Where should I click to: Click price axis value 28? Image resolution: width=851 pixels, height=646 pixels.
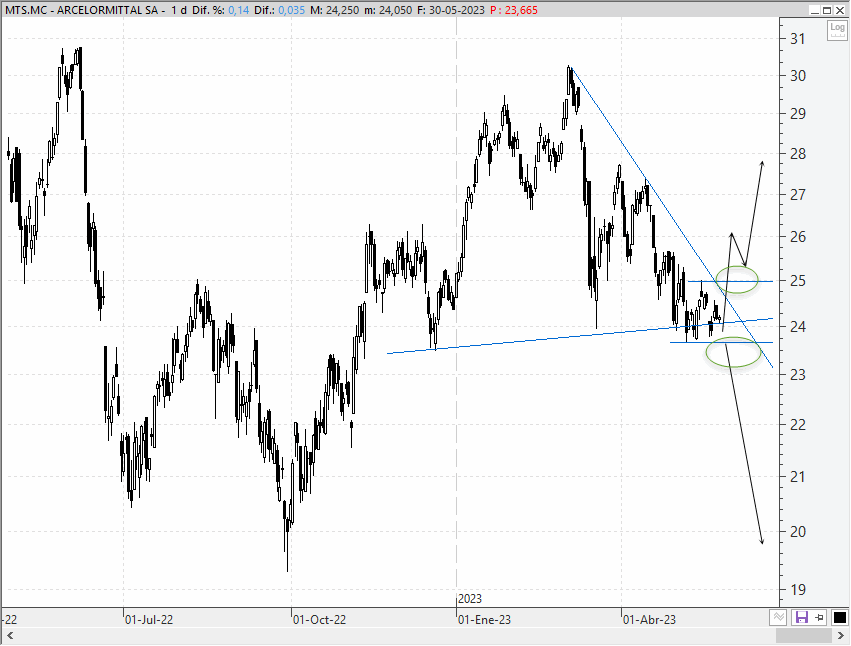(x=798, y=154)
